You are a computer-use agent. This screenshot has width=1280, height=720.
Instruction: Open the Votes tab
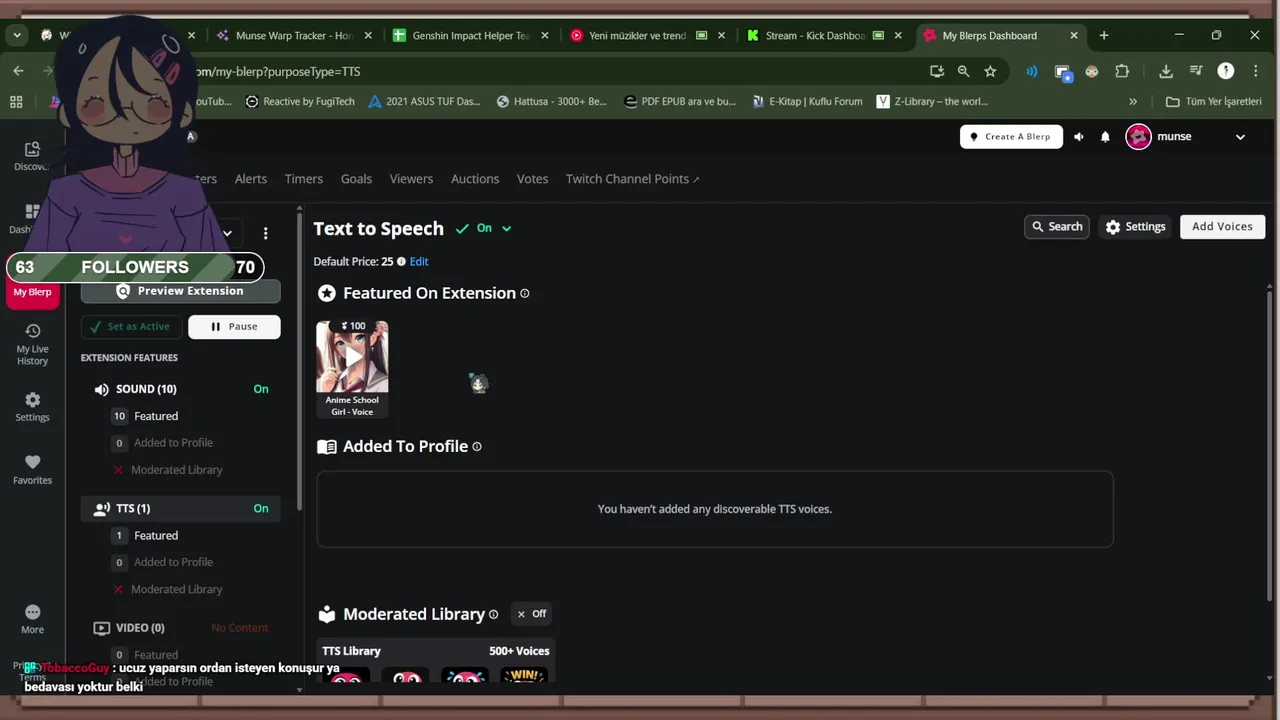tap(532, 179)
